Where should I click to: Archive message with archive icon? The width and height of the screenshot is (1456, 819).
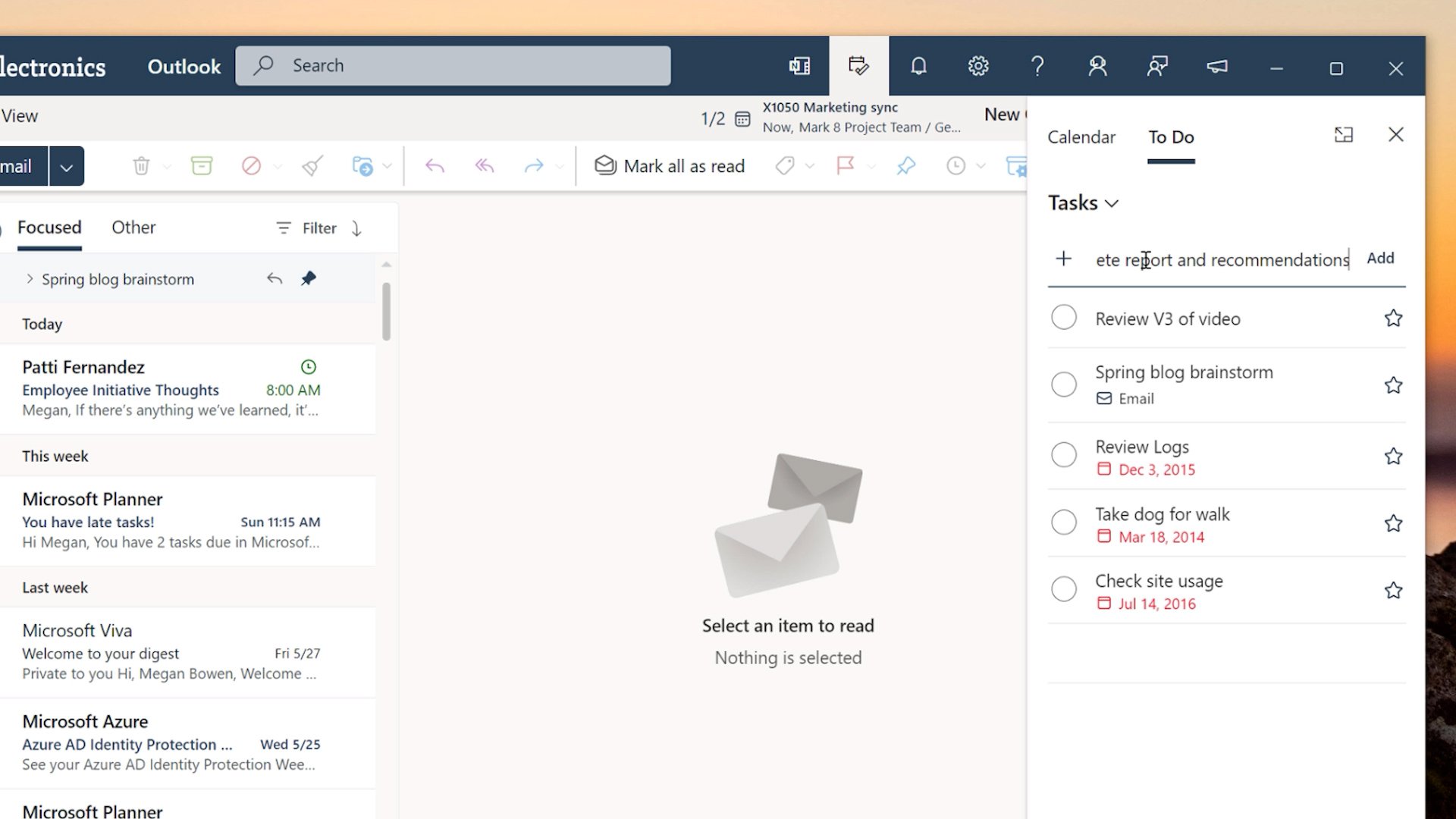coord(202,165)
